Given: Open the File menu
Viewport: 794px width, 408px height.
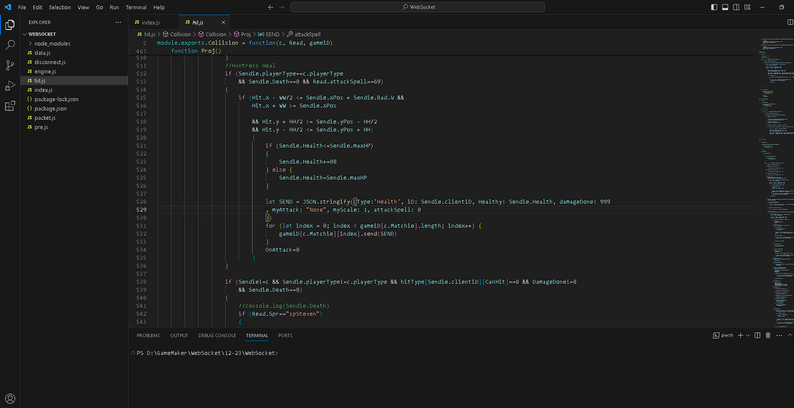Looking at the screenshot, I should point(22,8).
